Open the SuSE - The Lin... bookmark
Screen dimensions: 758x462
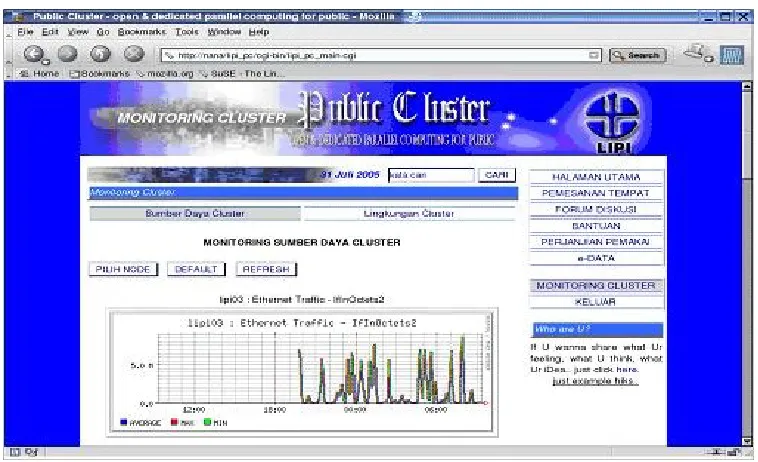[x=243, y=74]
